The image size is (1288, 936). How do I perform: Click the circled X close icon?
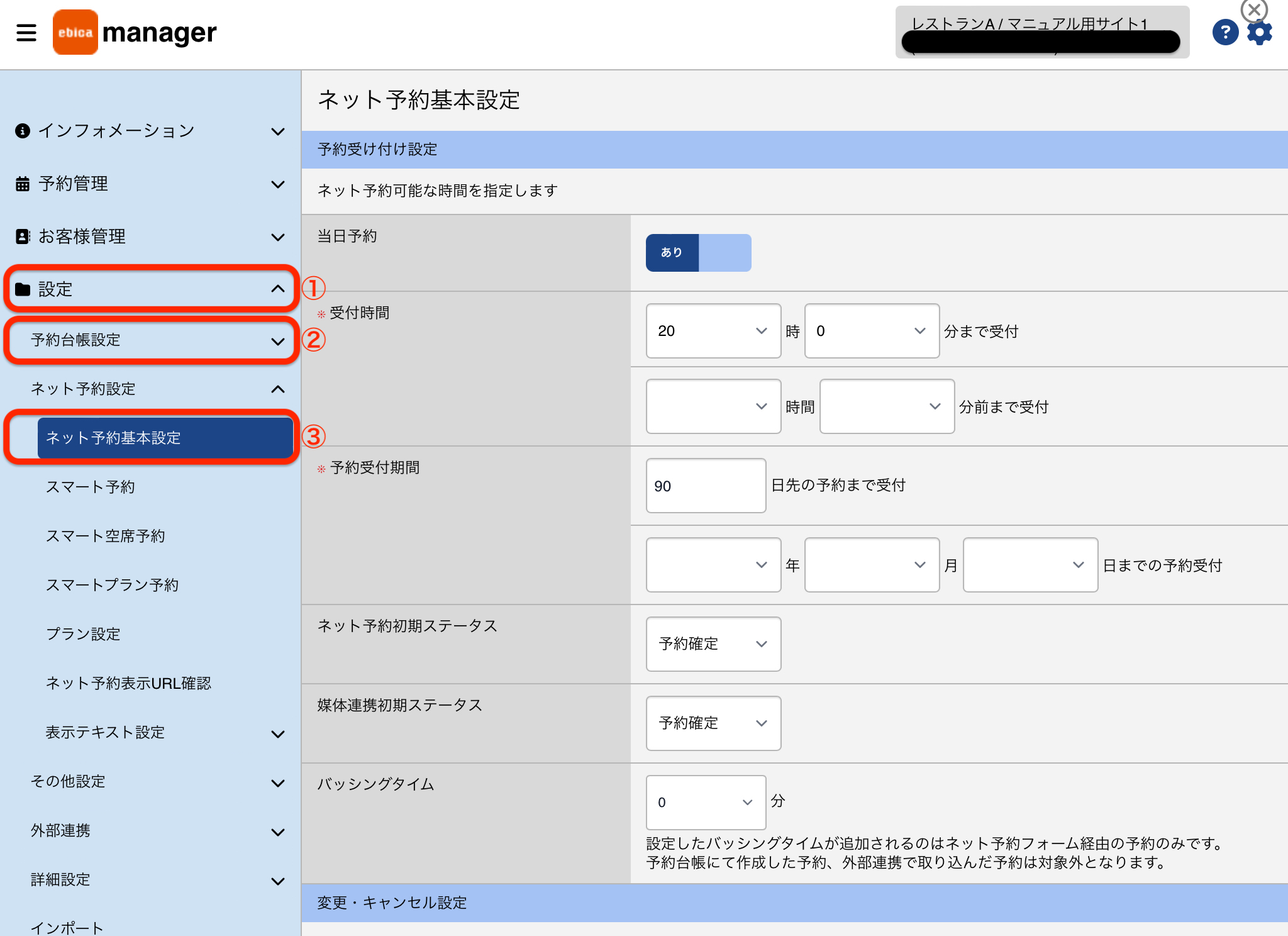pos(1254,10)
